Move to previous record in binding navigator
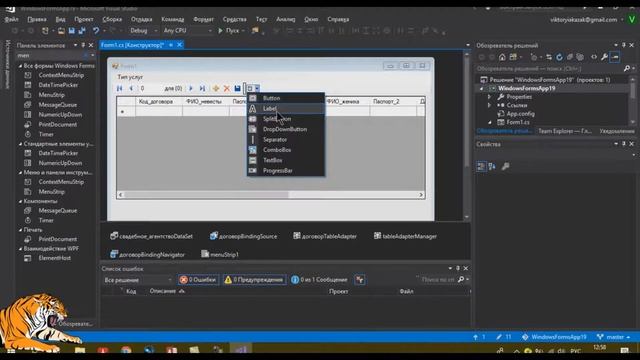Screen dimensions: 640x360 [x=131, y=88]
